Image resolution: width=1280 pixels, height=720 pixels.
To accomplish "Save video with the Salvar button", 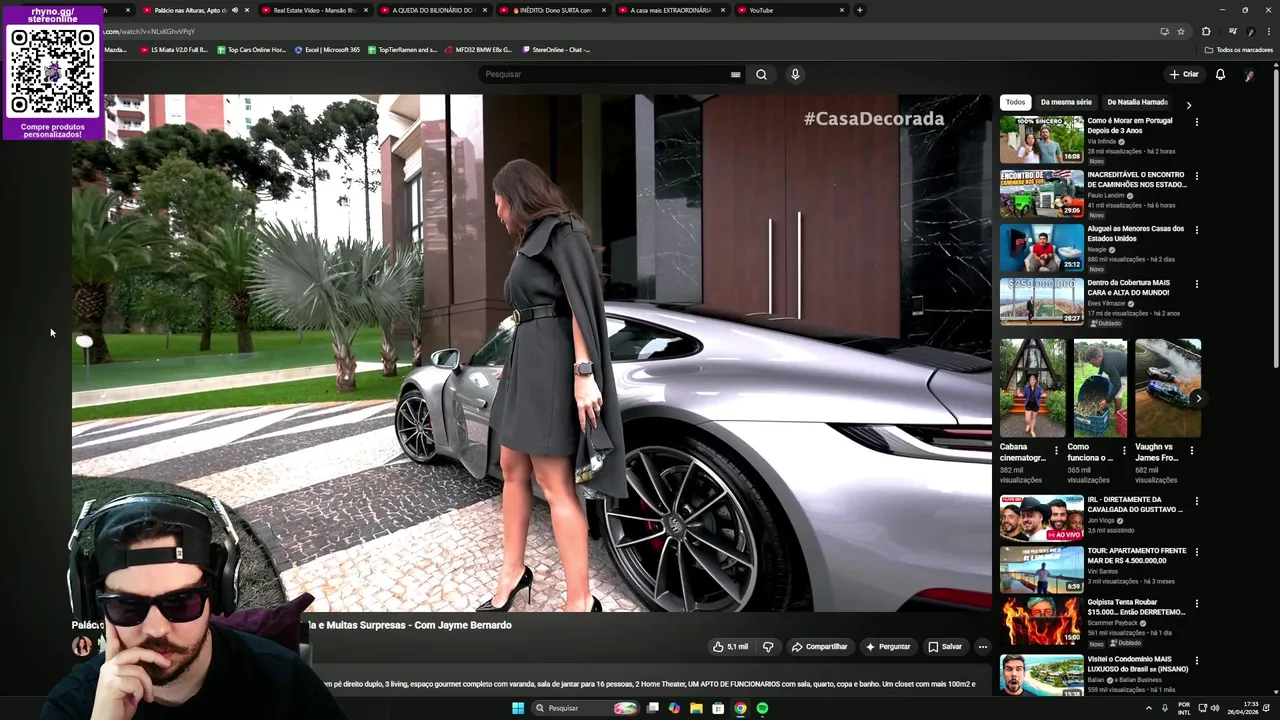I will click(945, 647).
